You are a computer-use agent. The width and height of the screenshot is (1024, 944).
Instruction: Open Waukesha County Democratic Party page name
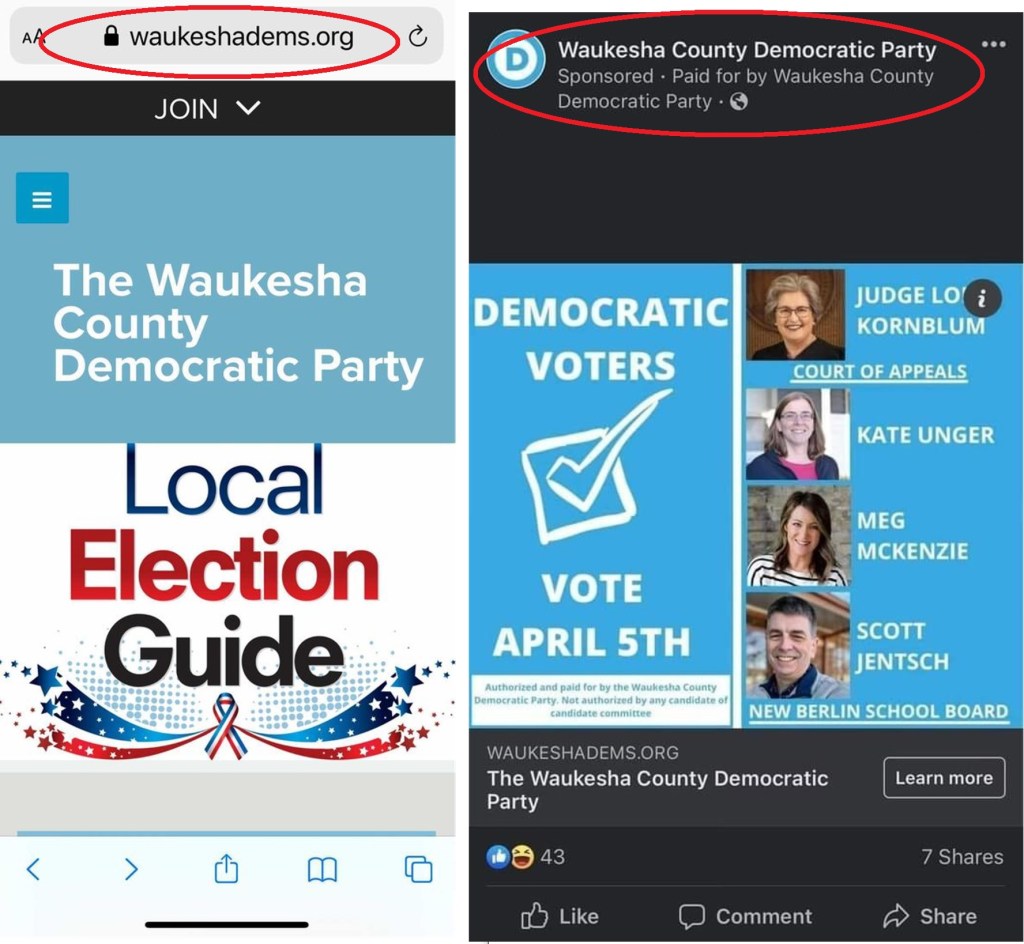click(747, 50)
